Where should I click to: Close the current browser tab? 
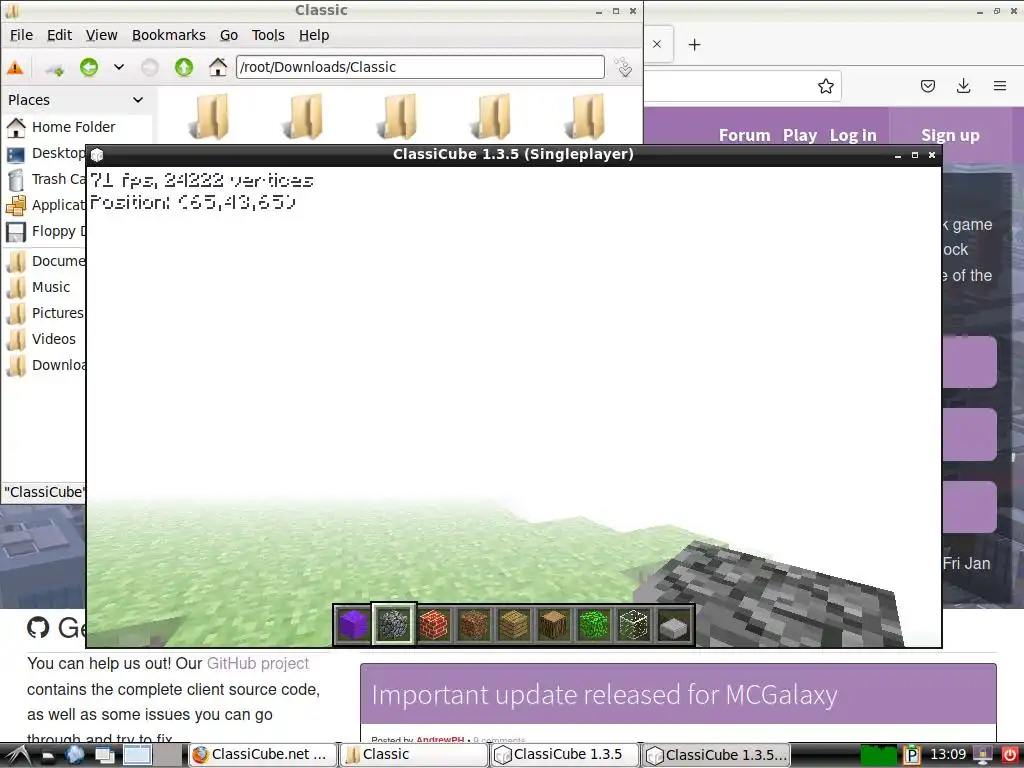[x=657, y=44]
